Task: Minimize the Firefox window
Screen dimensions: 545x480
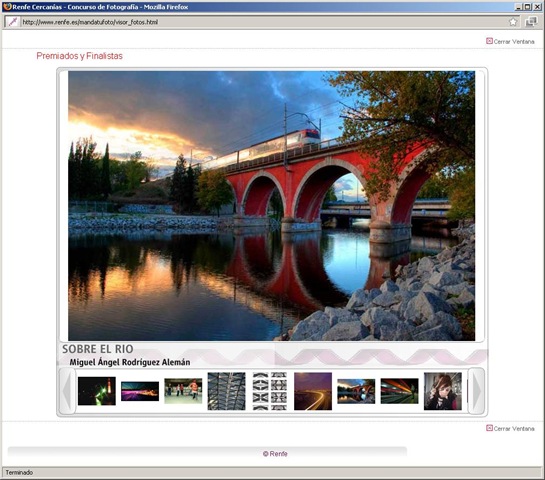Action: (x=518, y=7)
